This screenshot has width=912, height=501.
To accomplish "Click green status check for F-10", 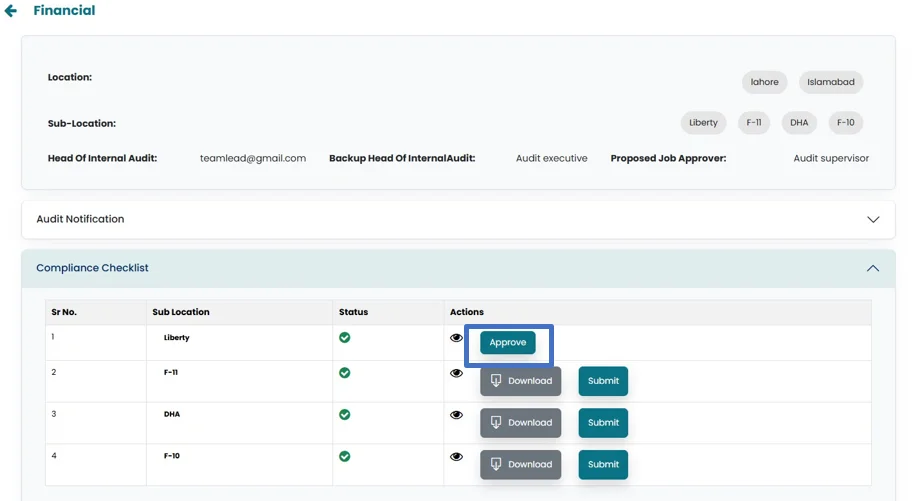I will pyautogui.click(x=345, y=457).
